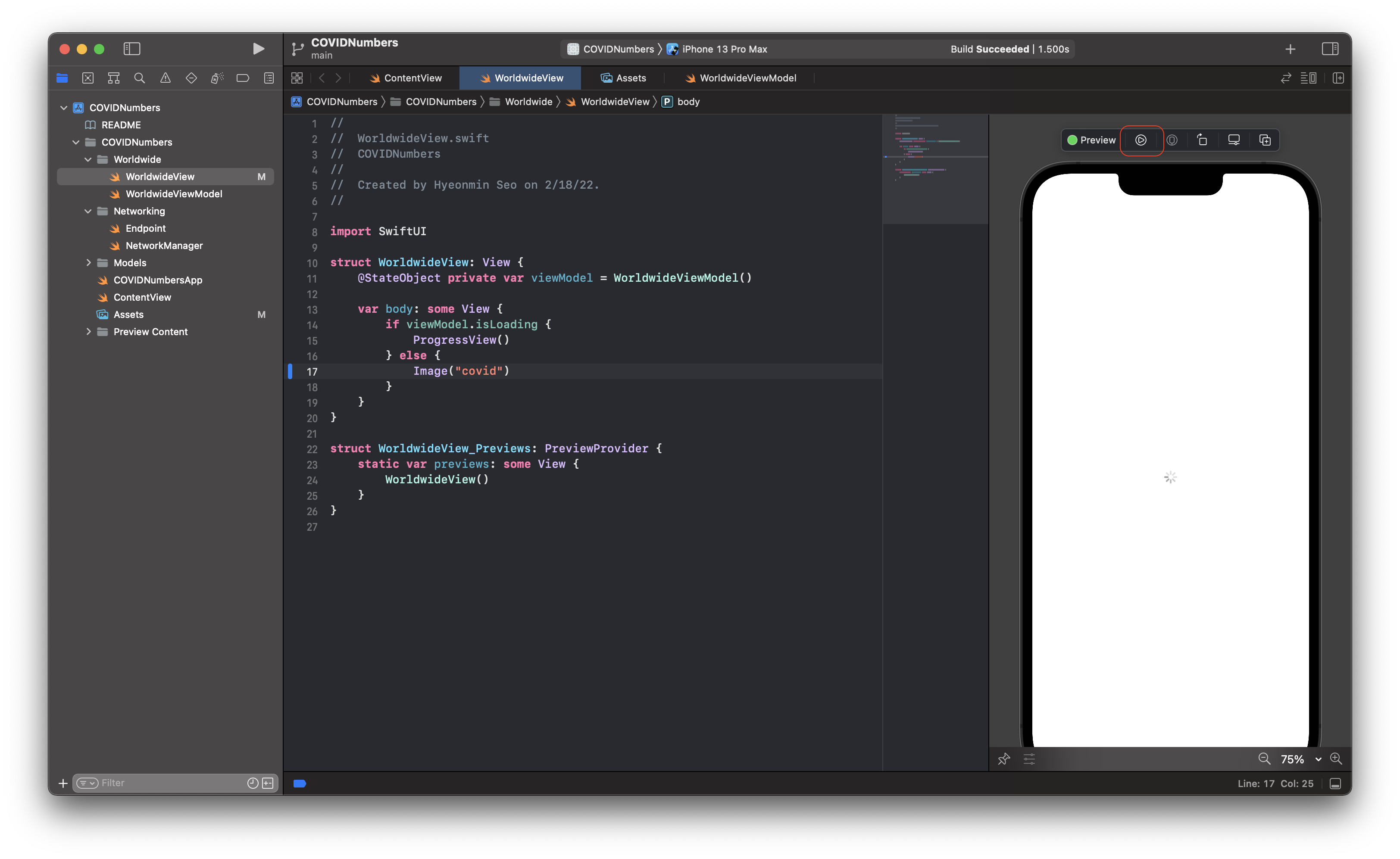Viewport: 1400px width, 859px height.
Task: Pin the preview canvas
Action: coord(1004,759)
